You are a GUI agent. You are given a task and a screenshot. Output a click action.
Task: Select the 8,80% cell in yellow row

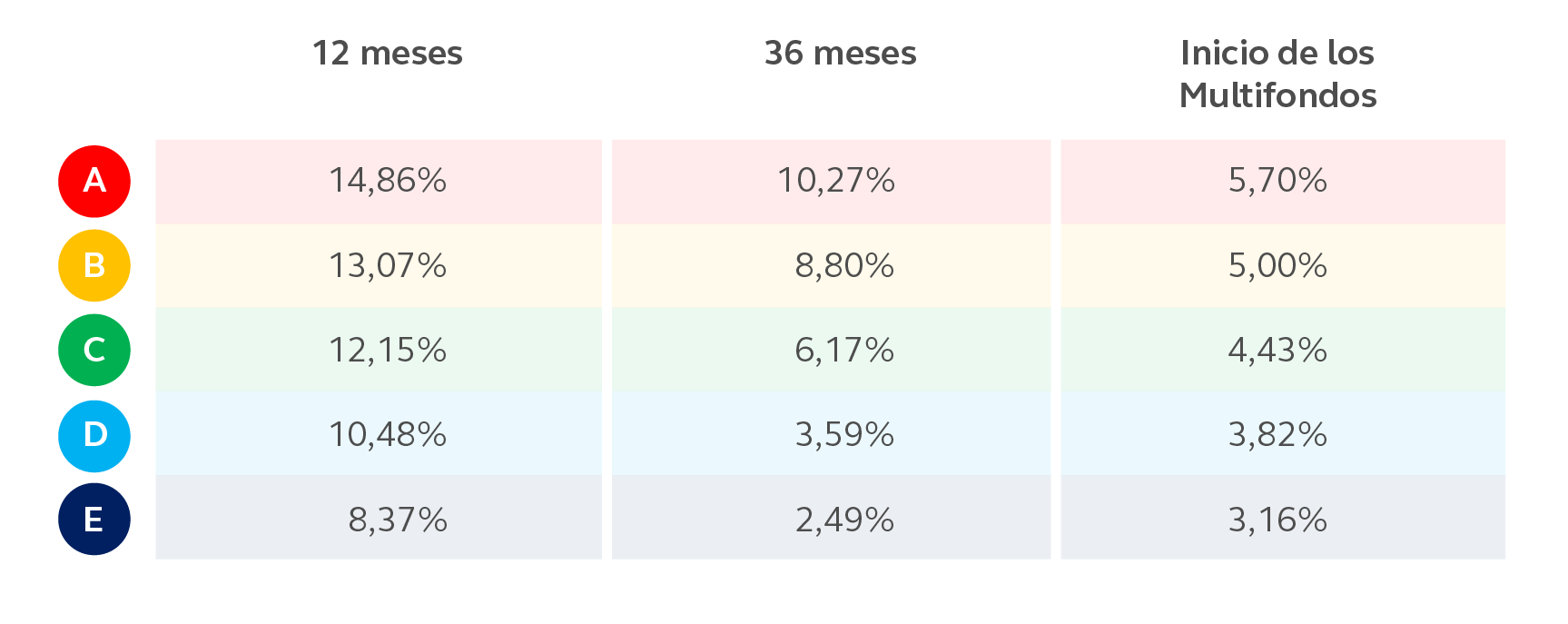844,266
